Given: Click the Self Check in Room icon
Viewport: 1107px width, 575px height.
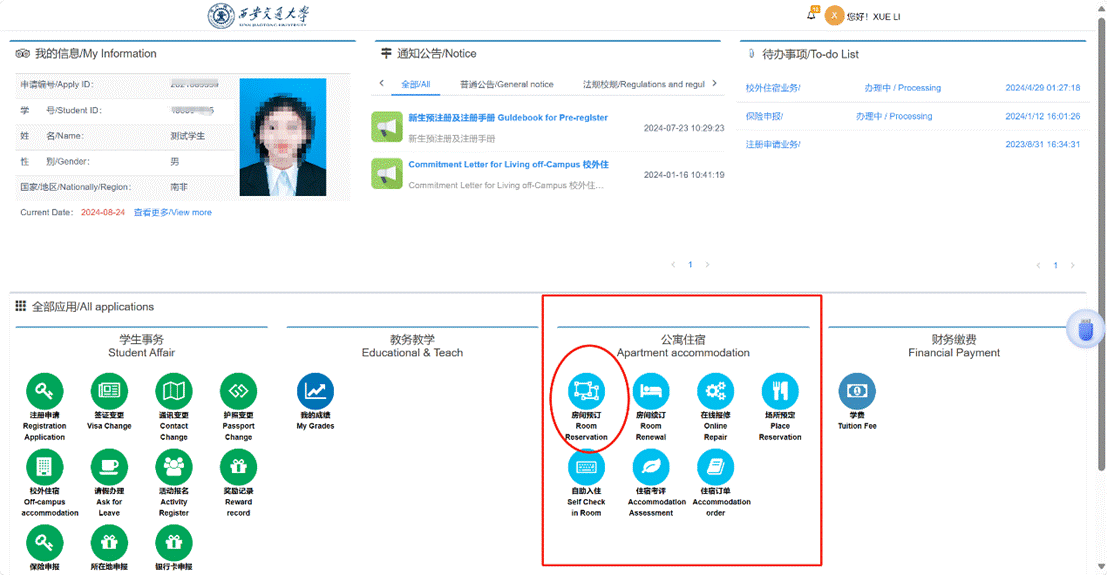Looking at the screenshot, I should click(586, 468).
